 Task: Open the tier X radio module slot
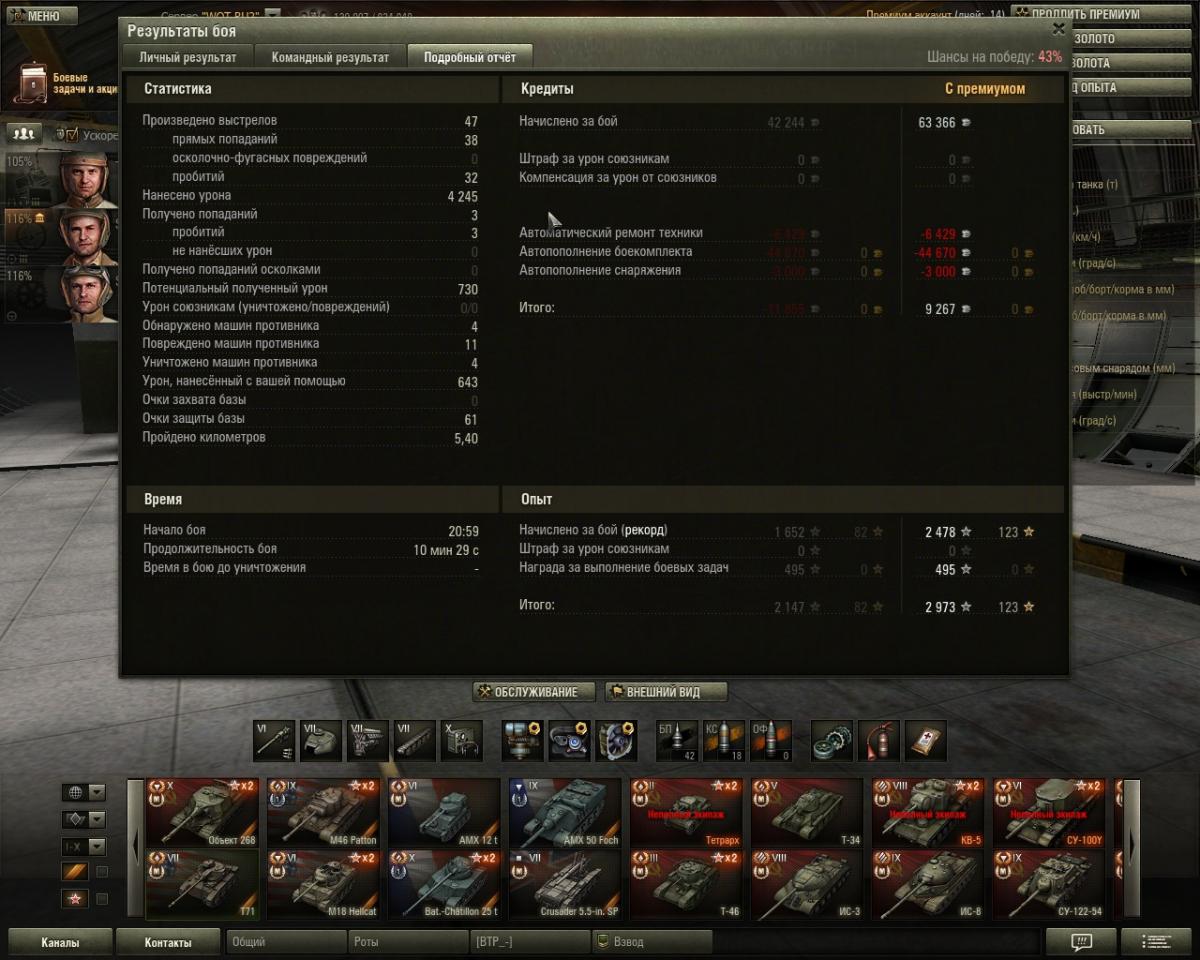pos(462,741)
